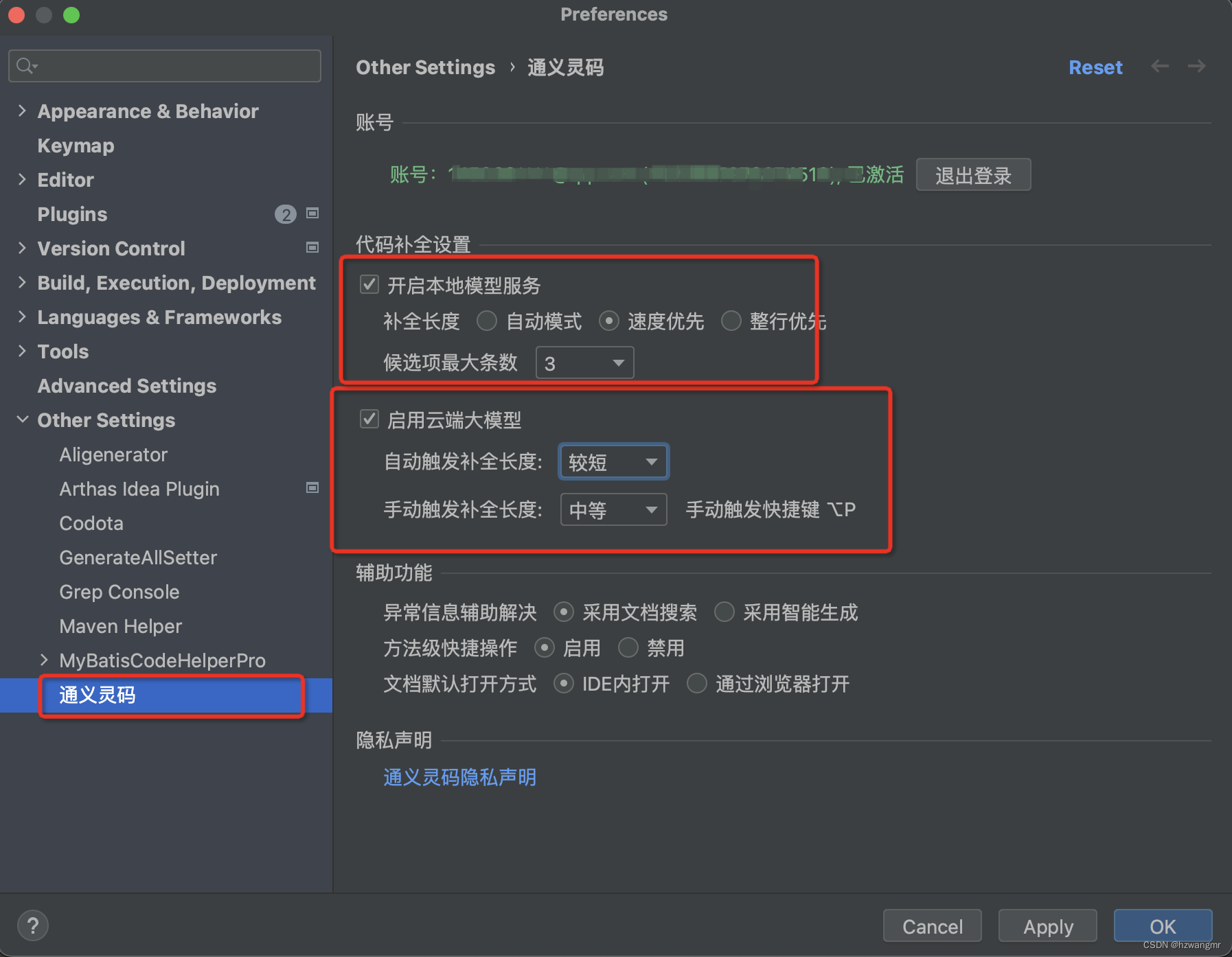
Task: Select 禁用 for 方法级快捷操作
Action: pos(628,647)
